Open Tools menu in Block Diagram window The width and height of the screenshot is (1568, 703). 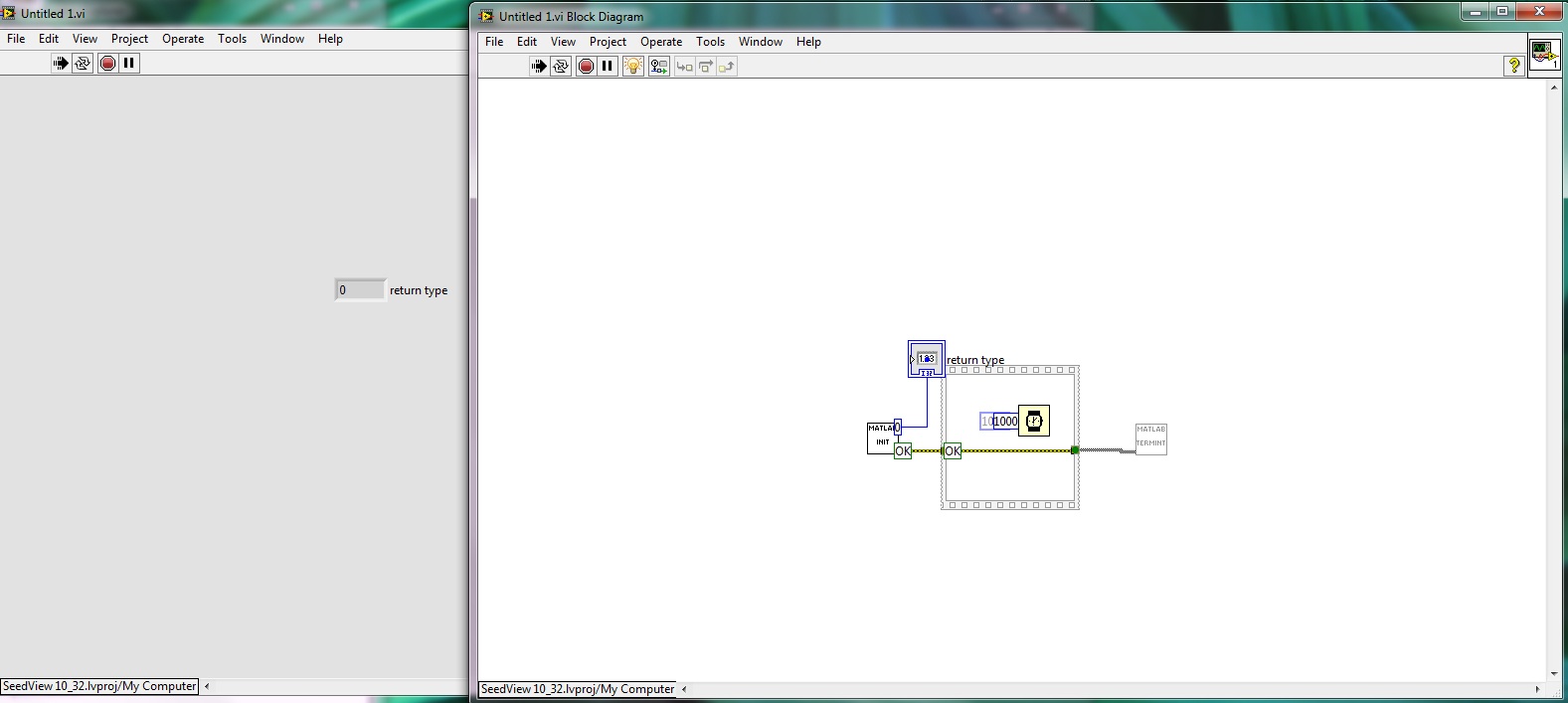click(710, 42)
